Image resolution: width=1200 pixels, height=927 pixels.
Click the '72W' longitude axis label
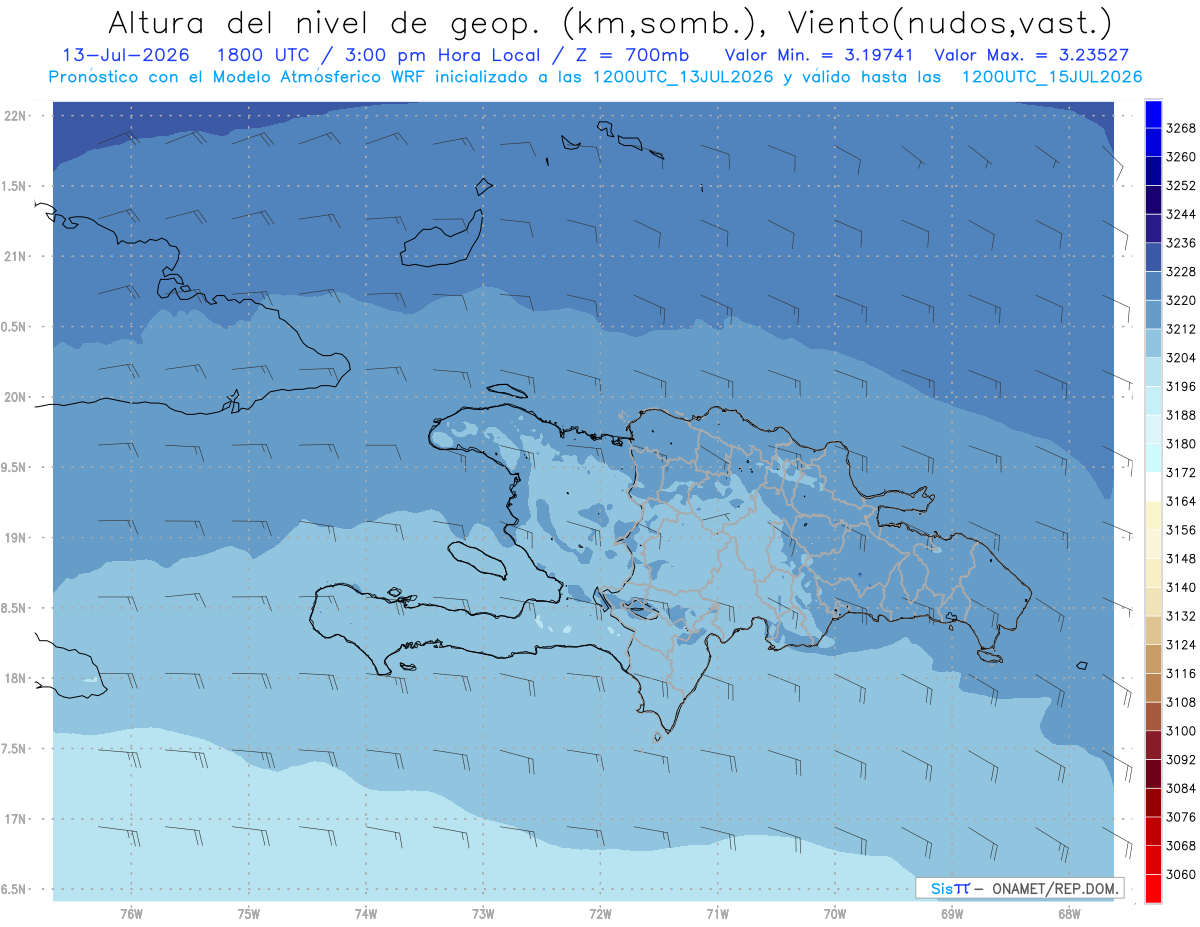click(x=600, y=914)
